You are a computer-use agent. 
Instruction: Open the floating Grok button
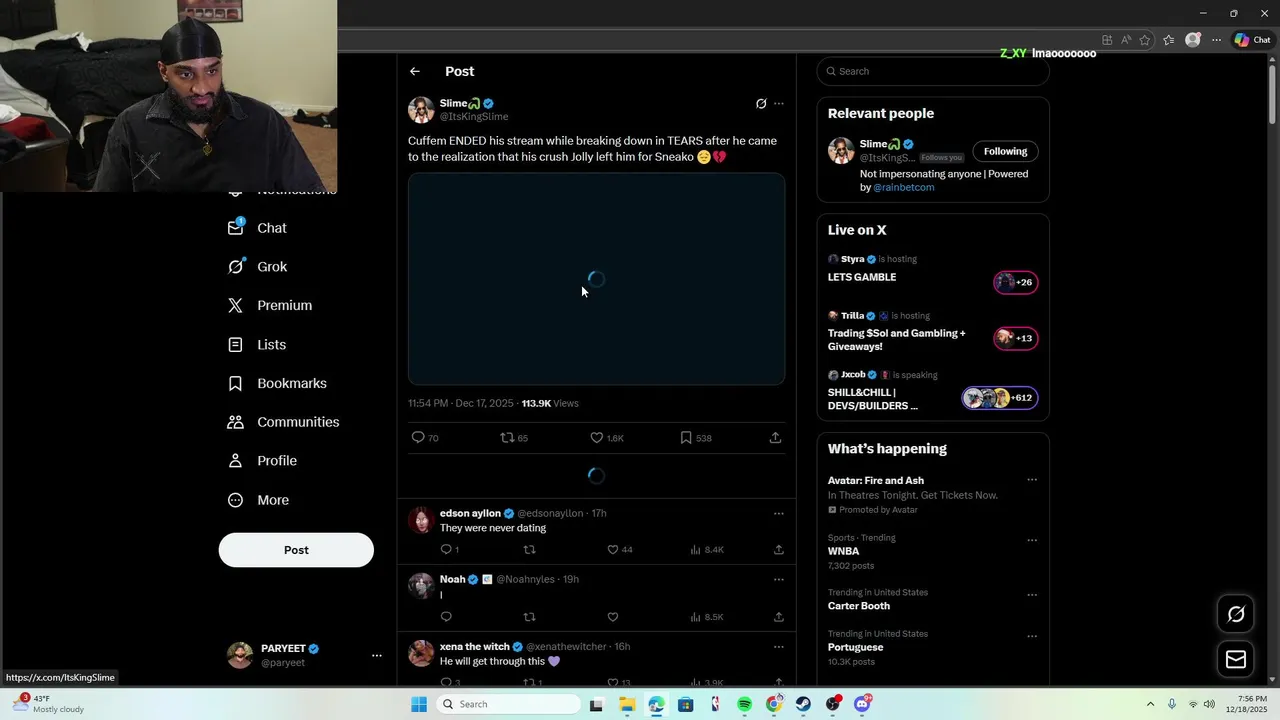pos(1236,614)
